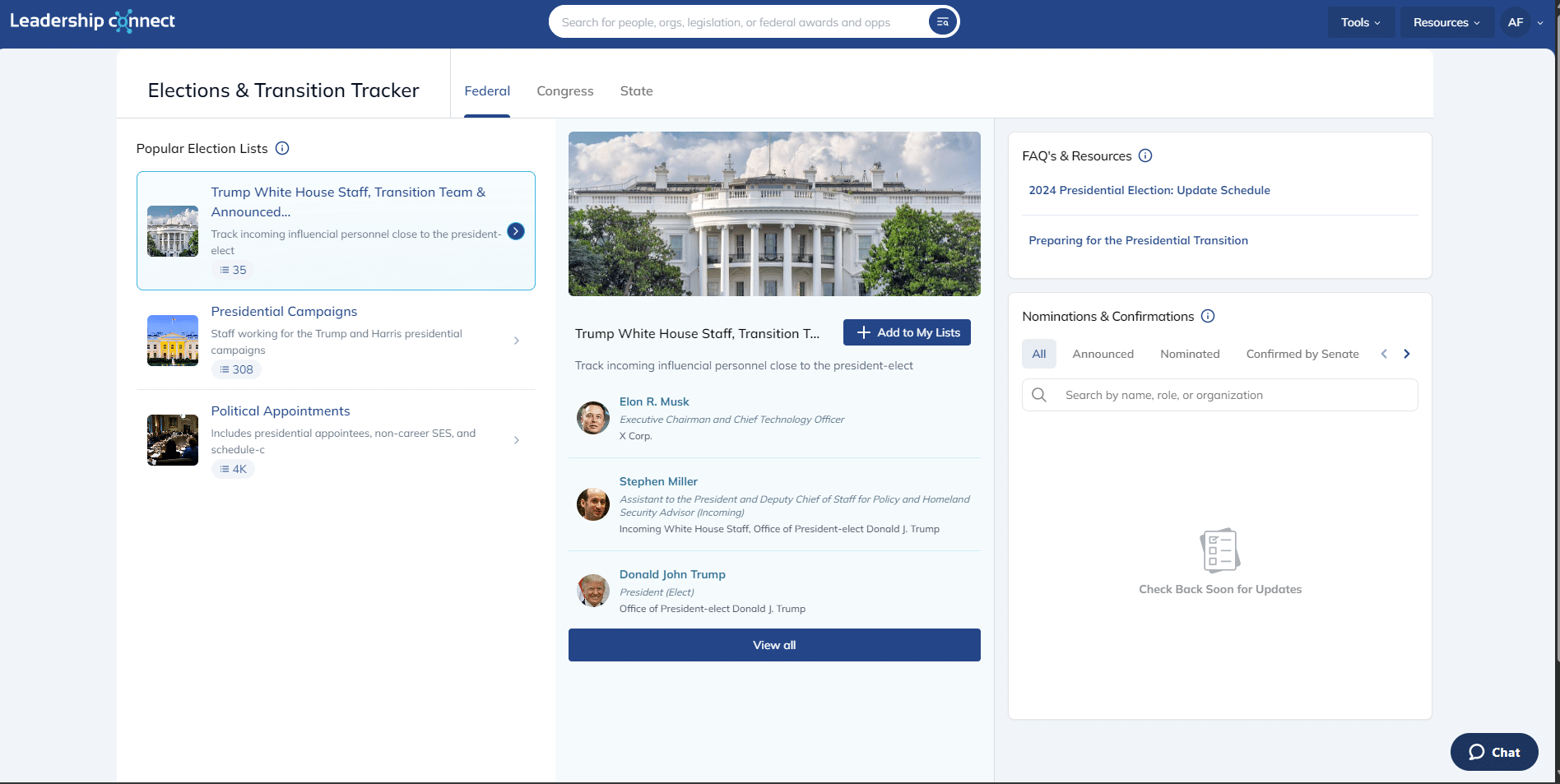Open the Resources dropdown menu
Screen dimensions: 1560x784
click(1446, 22)
